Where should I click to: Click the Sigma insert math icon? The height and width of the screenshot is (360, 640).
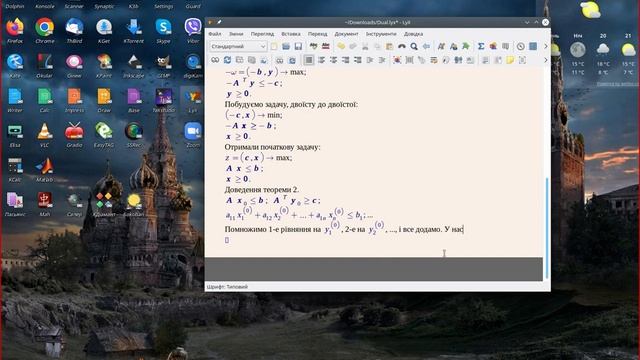pos(481,47)
